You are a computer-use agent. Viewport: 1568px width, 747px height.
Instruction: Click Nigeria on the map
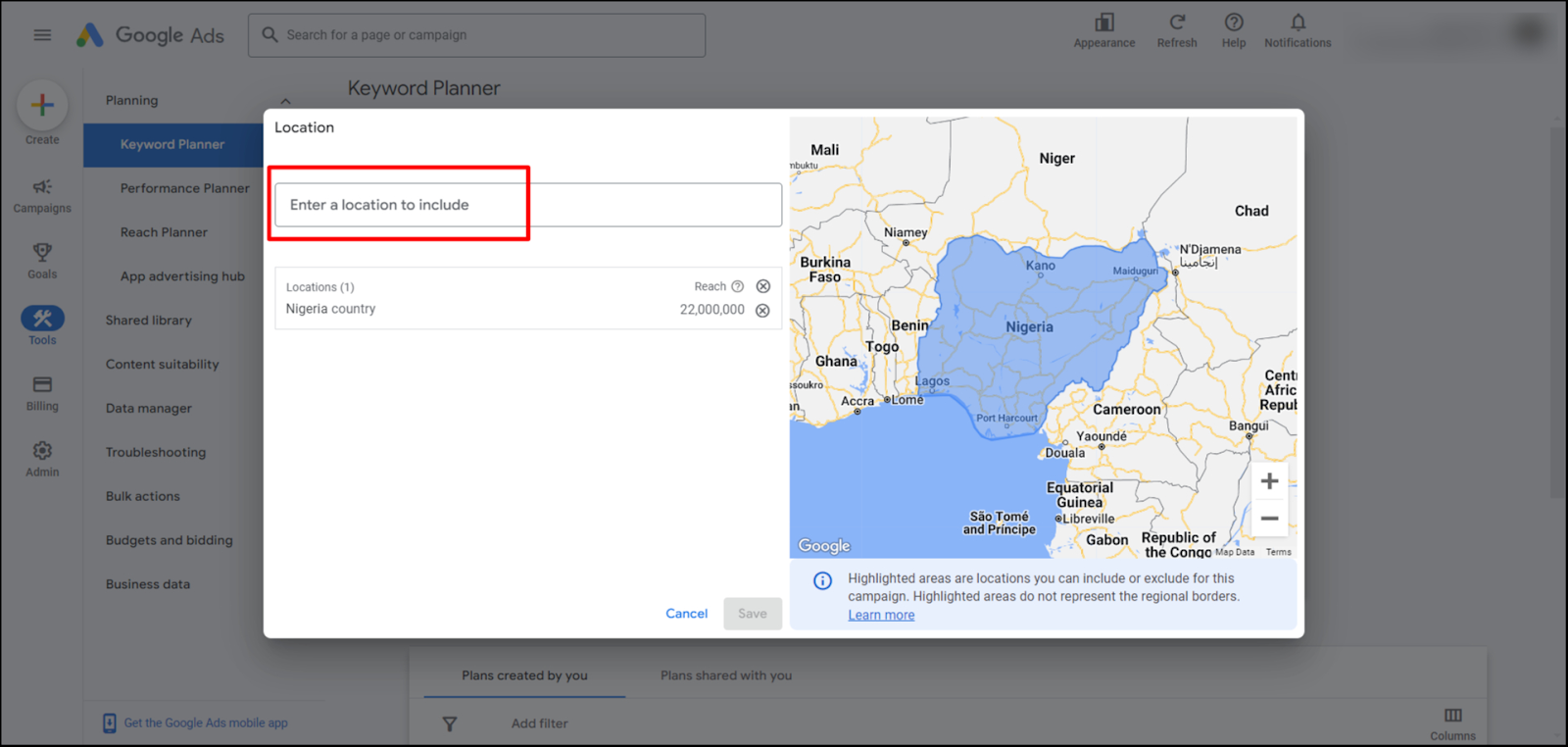pos(1029,327)
